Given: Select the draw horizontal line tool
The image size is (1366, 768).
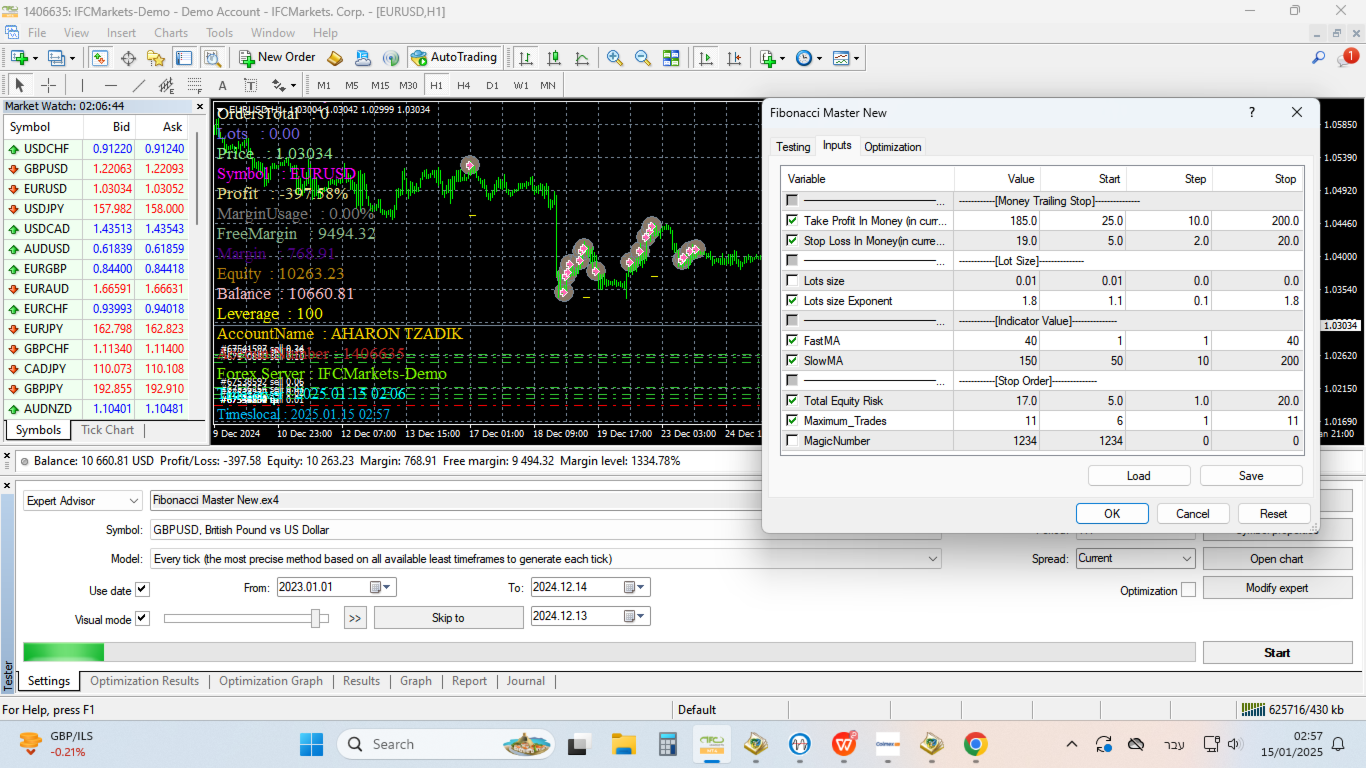Looking at the screenshot, I should (111, 85).
